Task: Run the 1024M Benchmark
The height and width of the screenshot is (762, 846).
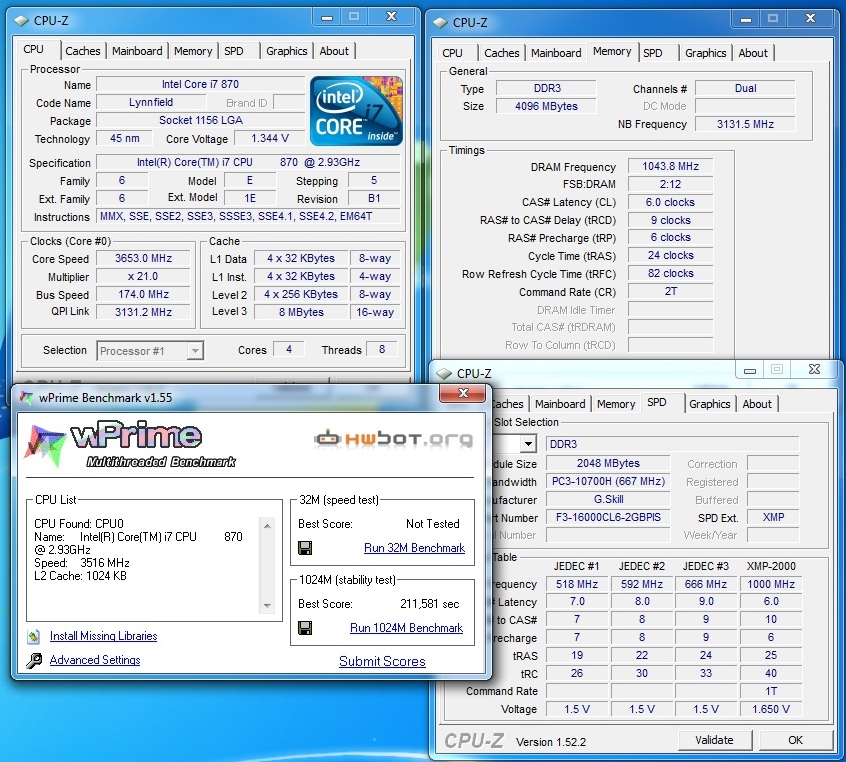Action: (406, 628)
